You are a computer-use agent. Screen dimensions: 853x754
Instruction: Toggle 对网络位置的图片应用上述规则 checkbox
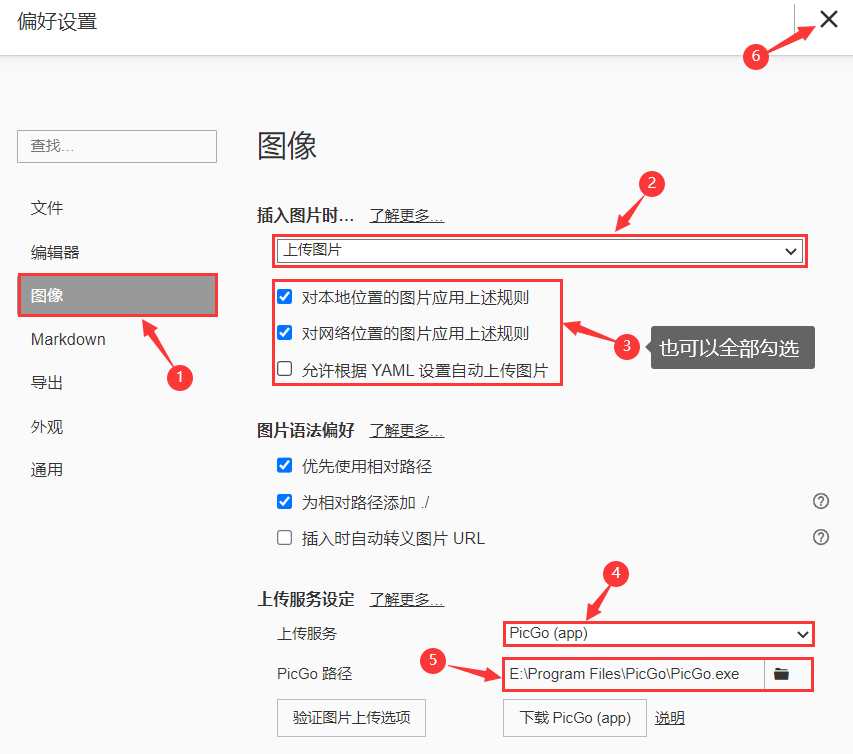pyautogui.click(x=285, y=332)
